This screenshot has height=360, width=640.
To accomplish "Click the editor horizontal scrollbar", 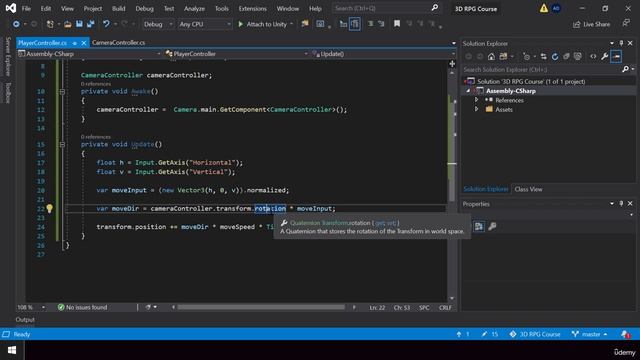I will (260, 307).
